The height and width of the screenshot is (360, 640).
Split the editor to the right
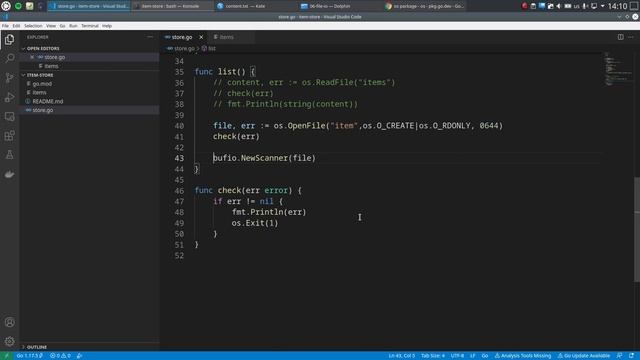point(620,37)
